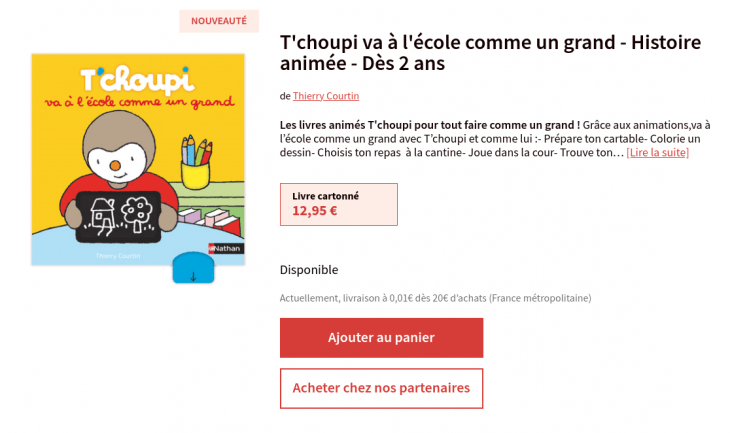730x433 pixels.
Task: Click the delivery info about 0,01€ shipping
Action: (x=435, y=298)
